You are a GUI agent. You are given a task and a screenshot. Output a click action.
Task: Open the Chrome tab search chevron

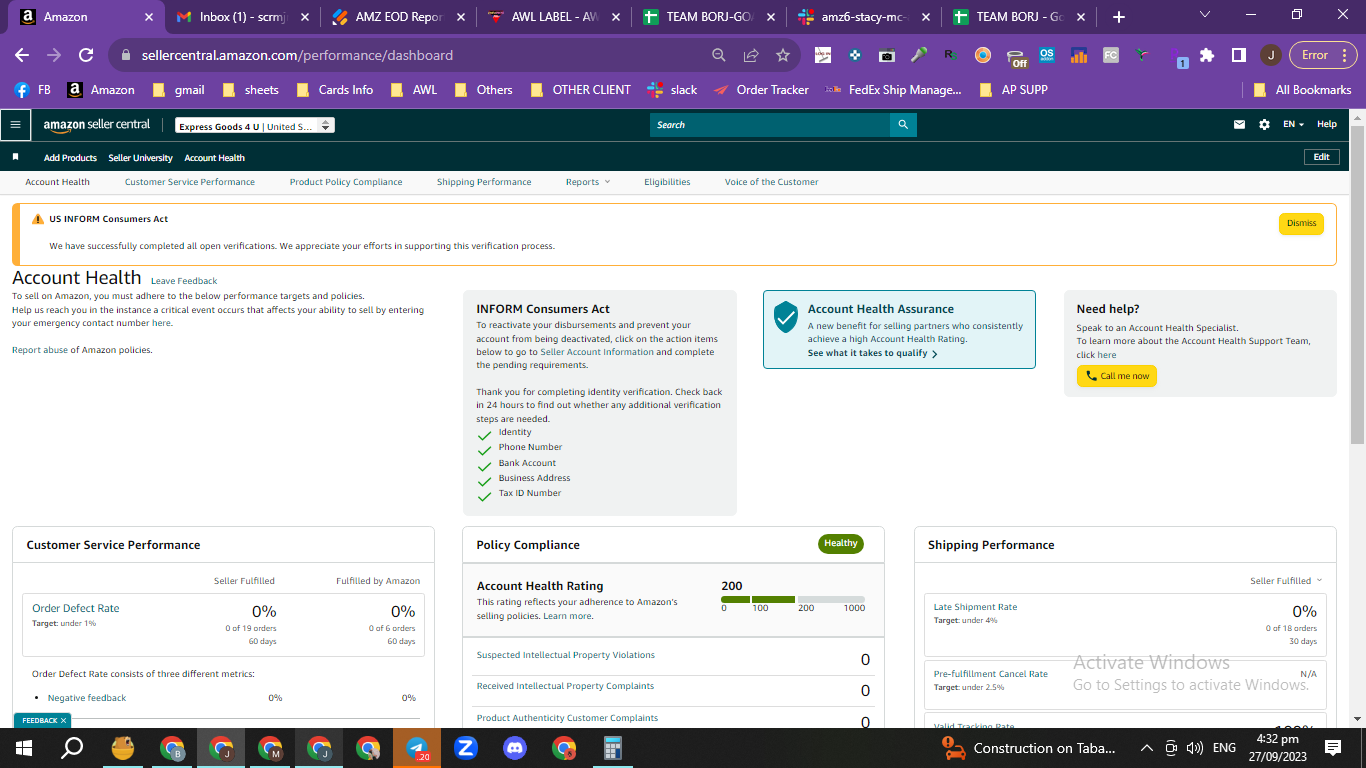tap(1204, 15)
